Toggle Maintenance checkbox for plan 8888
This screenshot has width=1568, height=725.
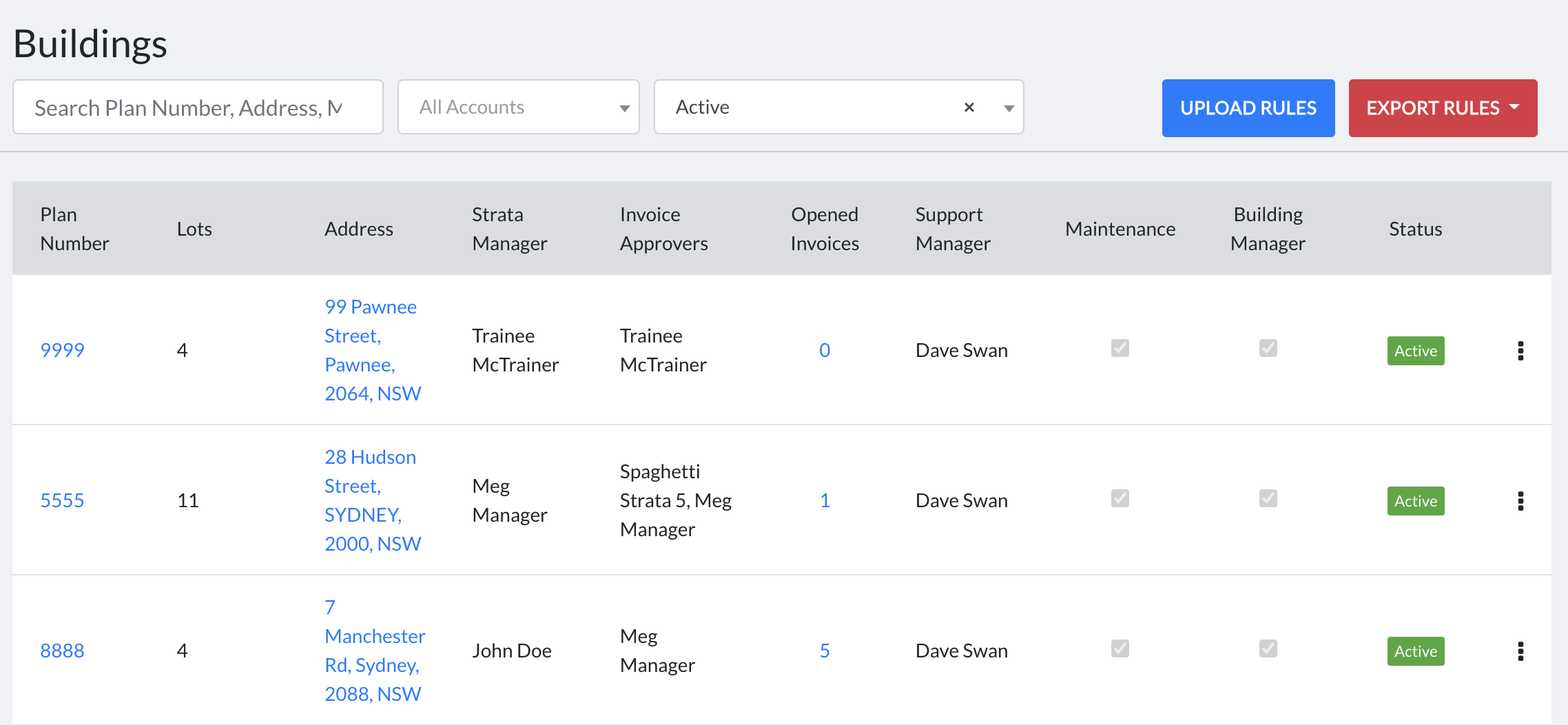point(1120,649)
